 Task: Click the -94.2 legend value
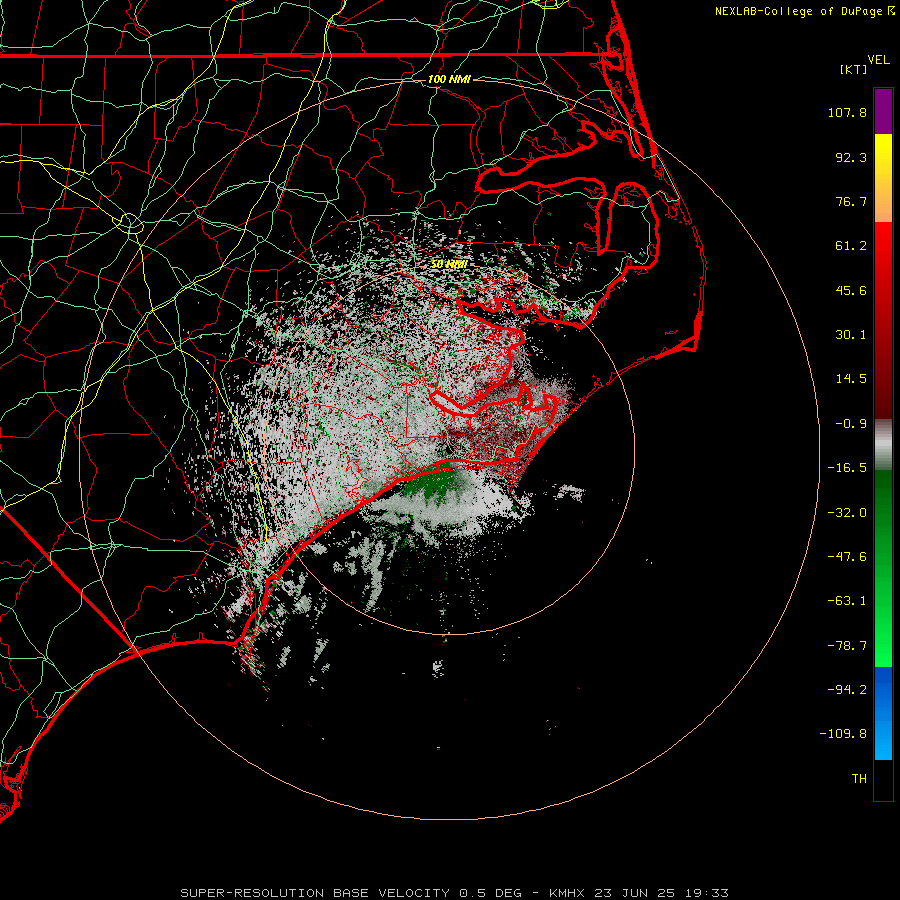click(x=847, y=689)
